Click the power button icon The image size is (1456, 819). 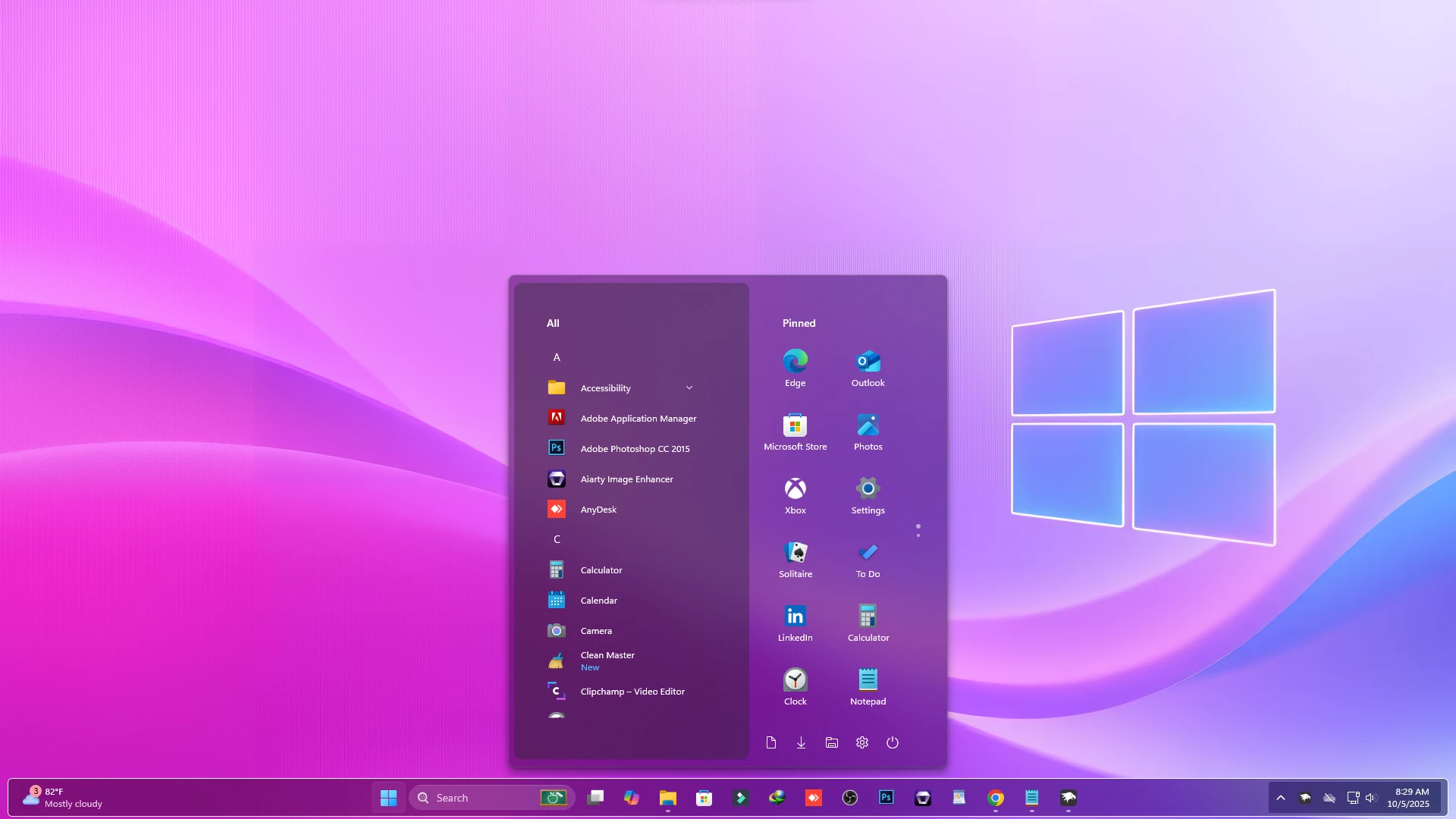click(x=893, y=742)
